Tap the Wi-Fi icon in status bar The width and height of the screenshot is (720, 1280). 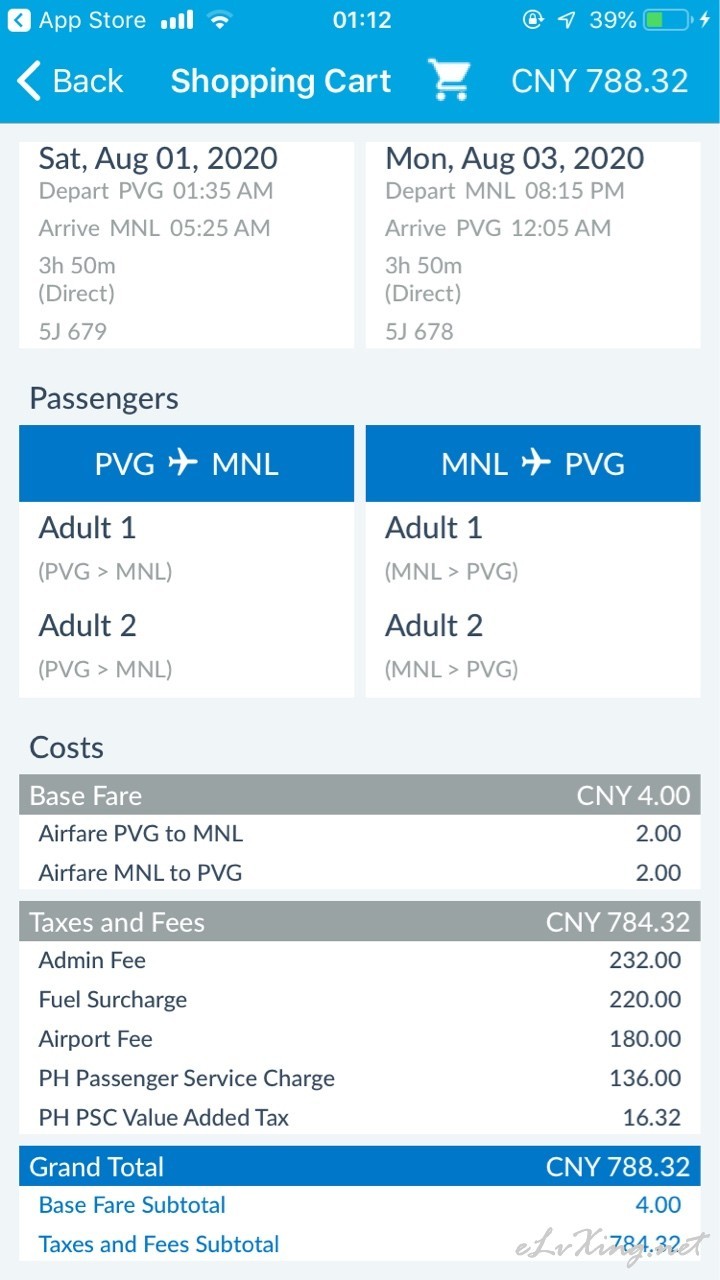219,20
